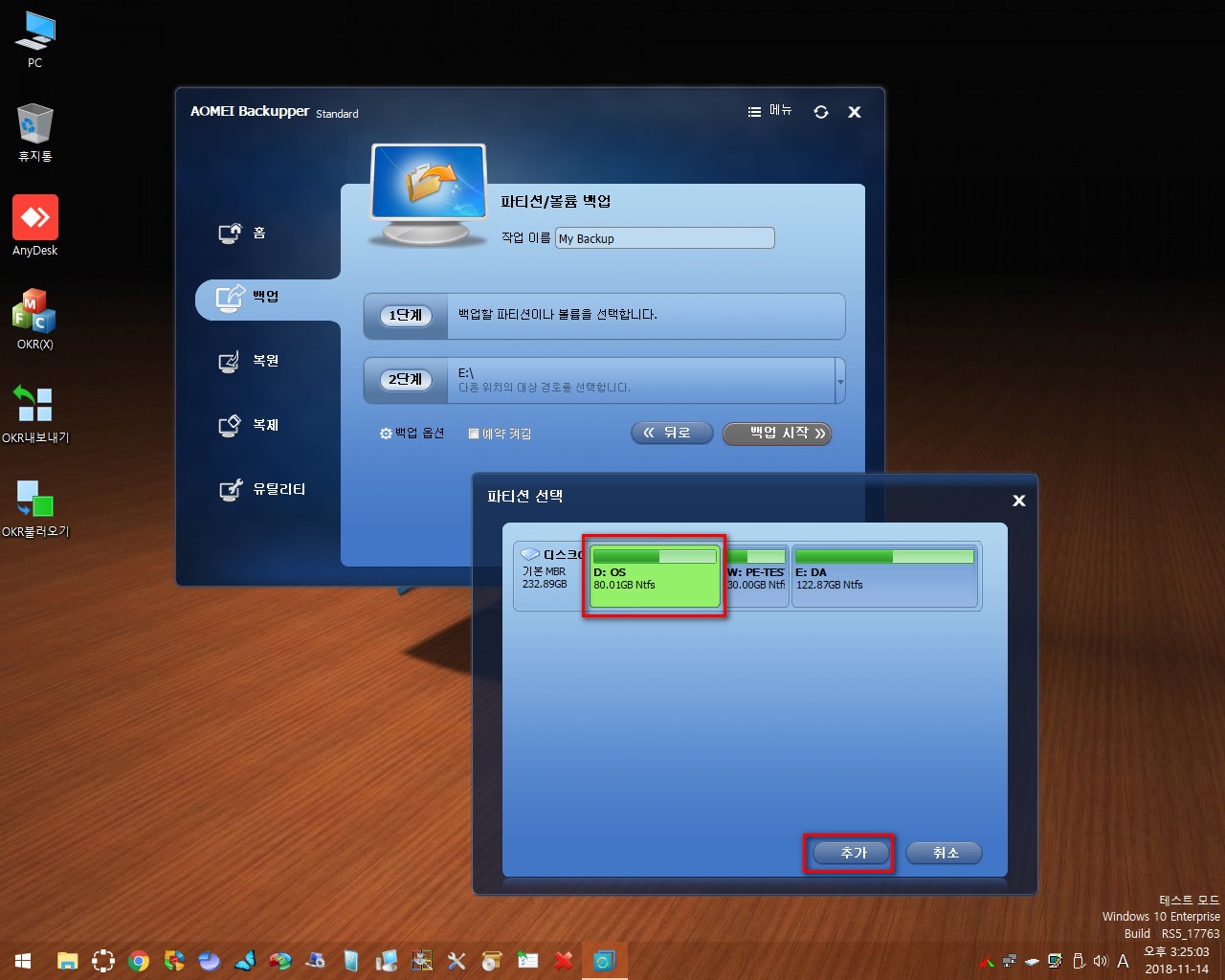Click the IME input mode A indicator
The image size is (1225, 980).
tap(1124, 961)
